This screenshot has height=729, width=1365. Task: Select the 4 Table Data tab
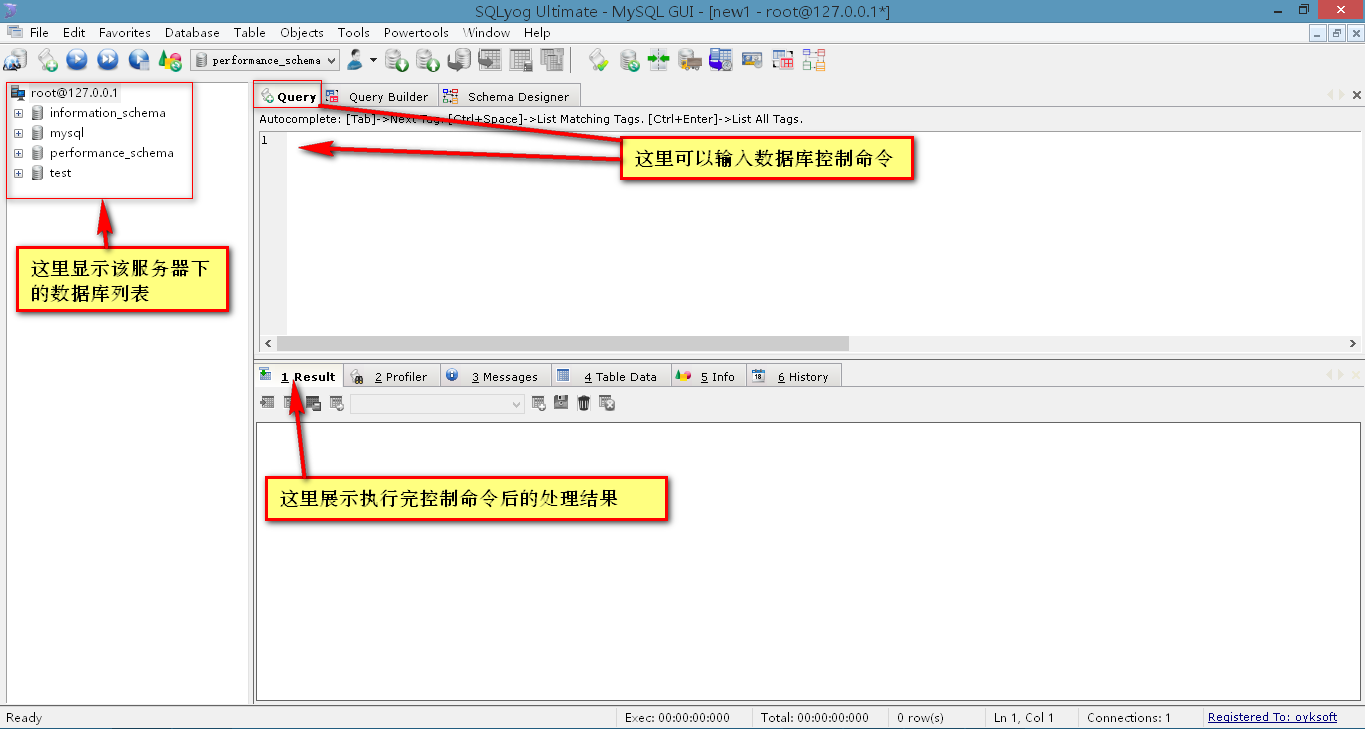[x=610, y=376]
